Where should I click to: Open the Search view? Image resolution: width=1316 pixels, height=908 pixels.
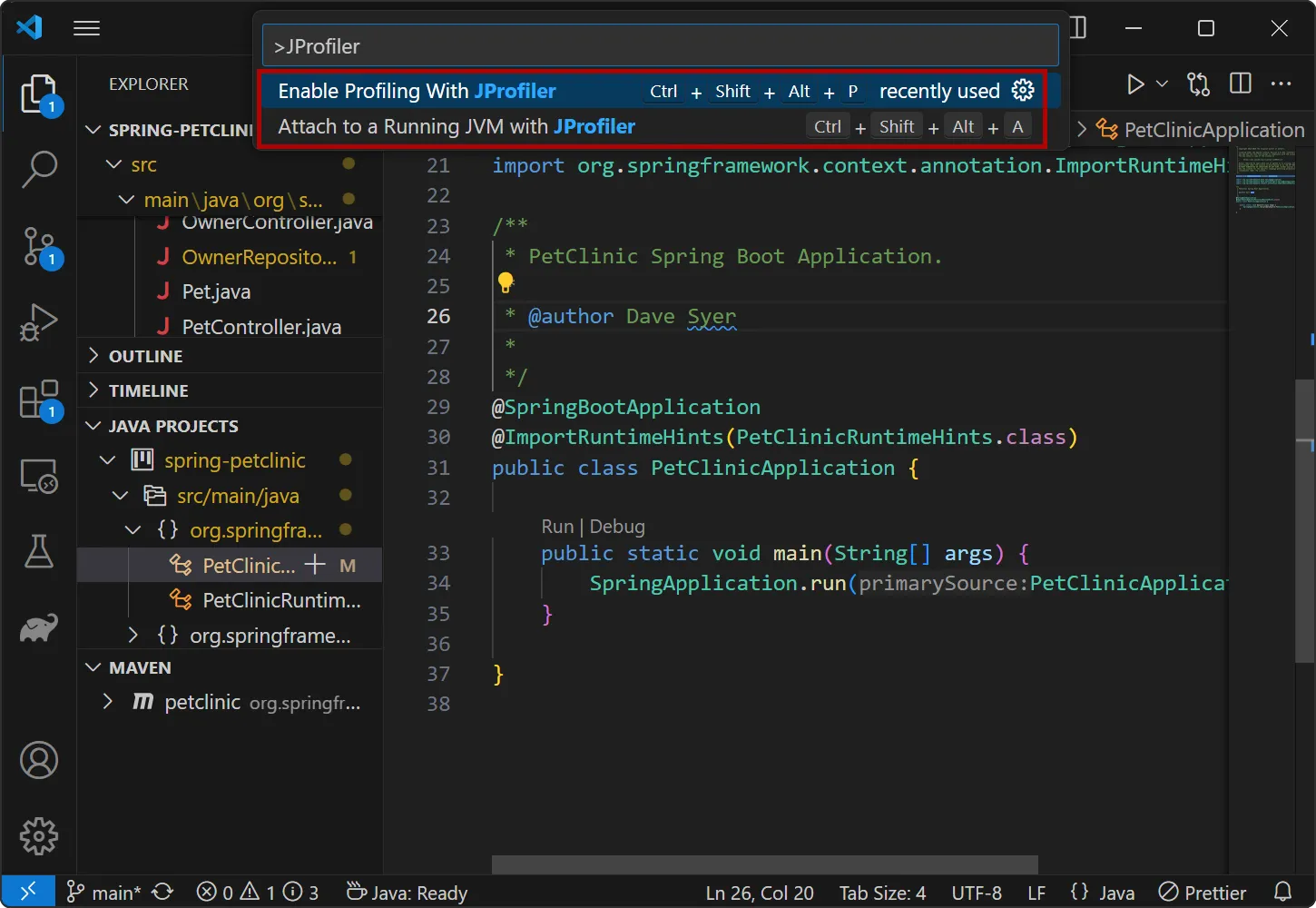click(x=39, y=170)
